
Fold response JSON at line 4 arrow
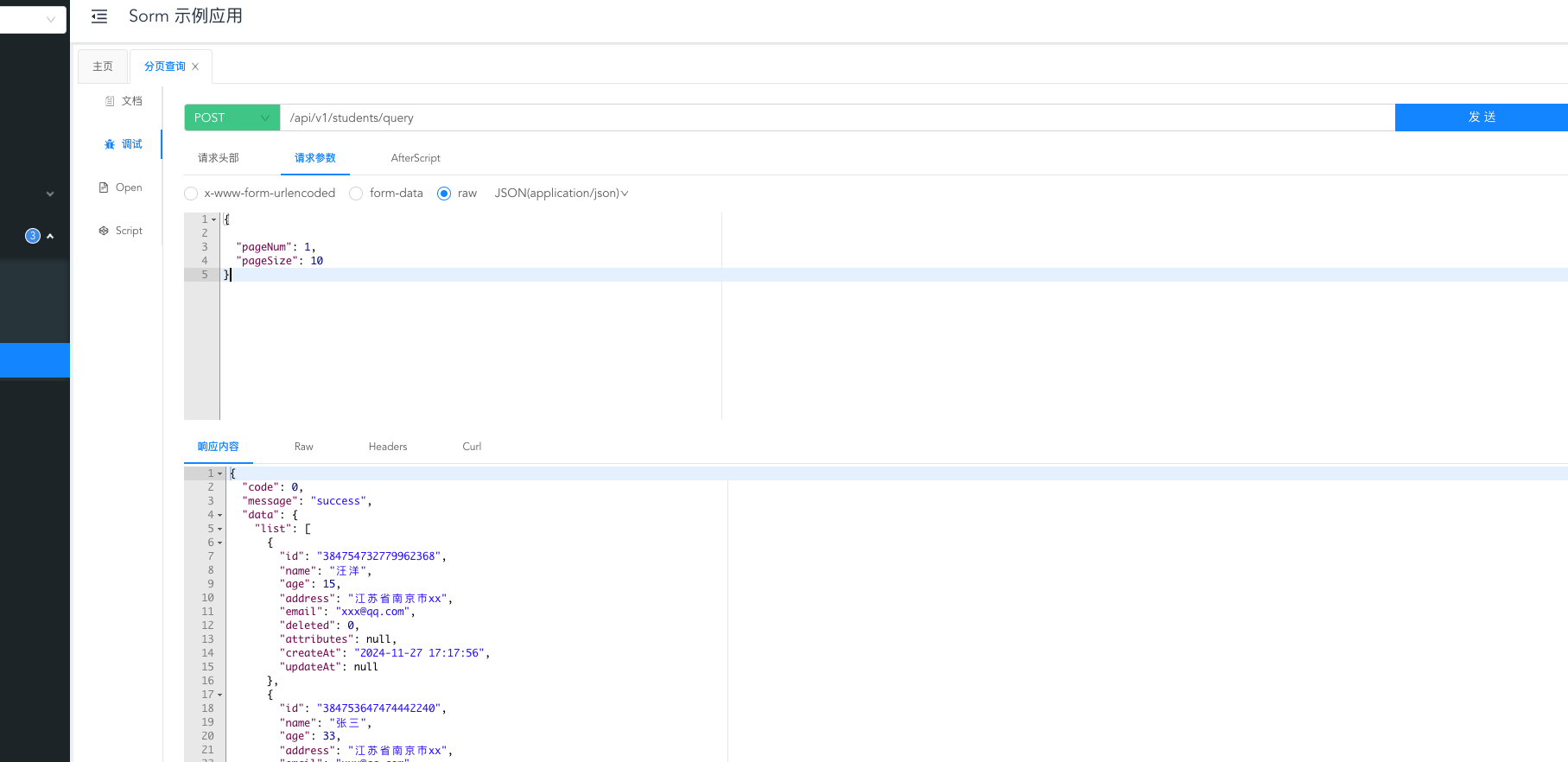pos(219,516)
